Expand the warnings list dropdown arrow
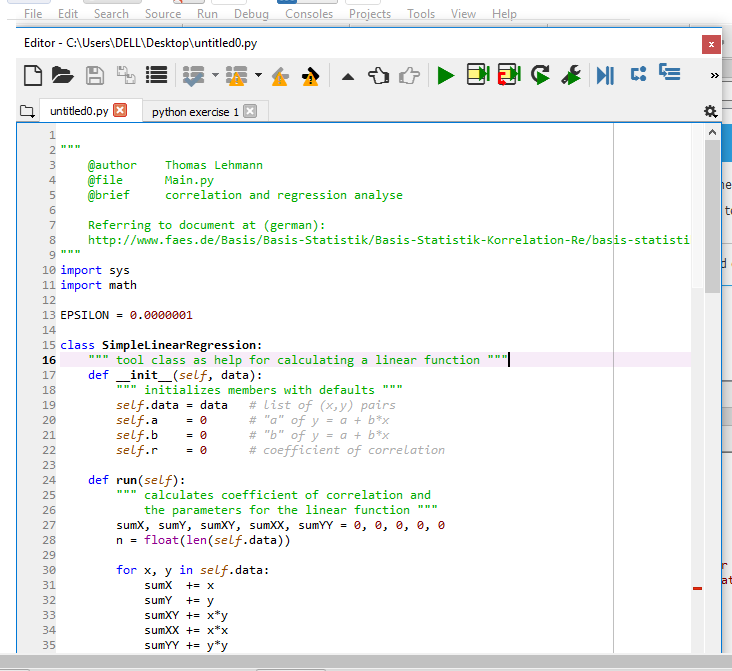Image resolution: width=732 pixels, height=671 pixels. coord(258,75)
